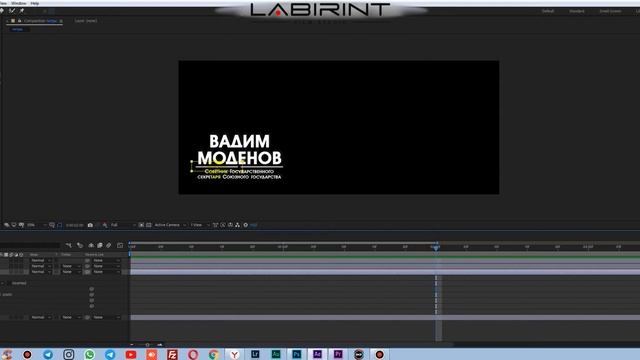Enable Motion Blur for the composition
This screenshot has height=360, width=640.
click(109, 245)
